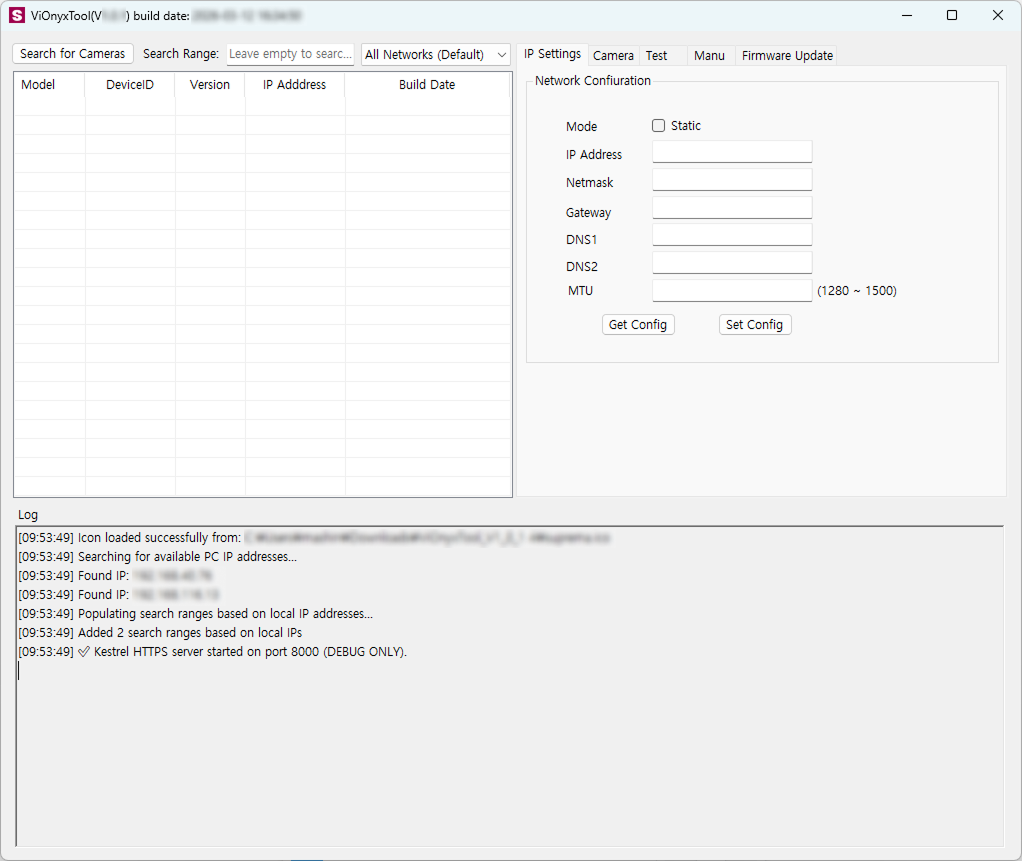Open the All Networks (Default) dropdown

(x=436, y=55)
